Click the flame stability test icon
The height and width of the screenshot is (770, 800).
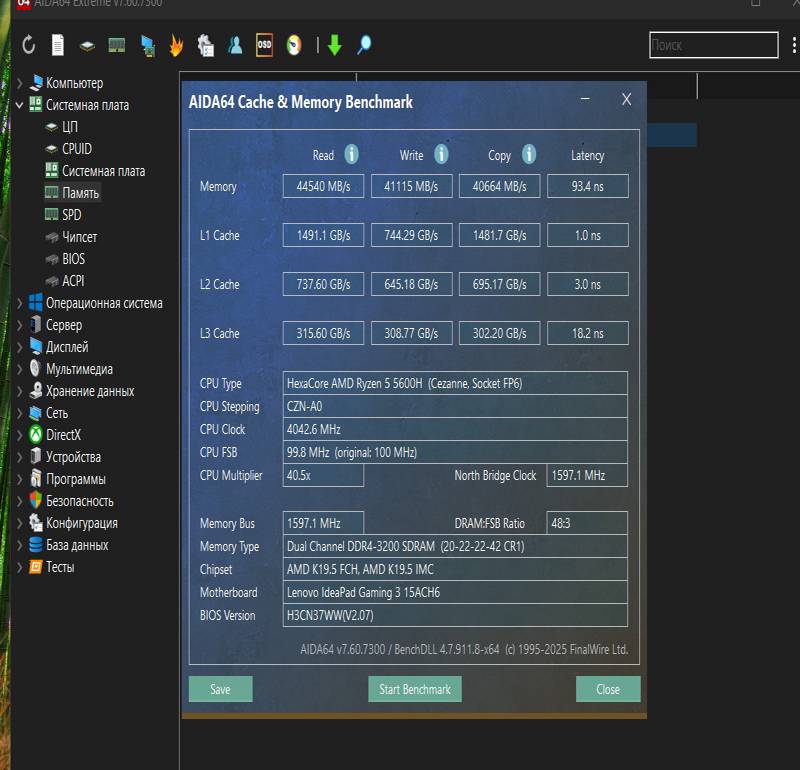tap(176, 45)
